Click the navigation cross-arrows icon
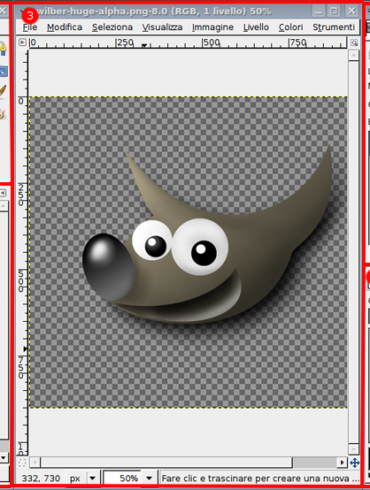 355,462
